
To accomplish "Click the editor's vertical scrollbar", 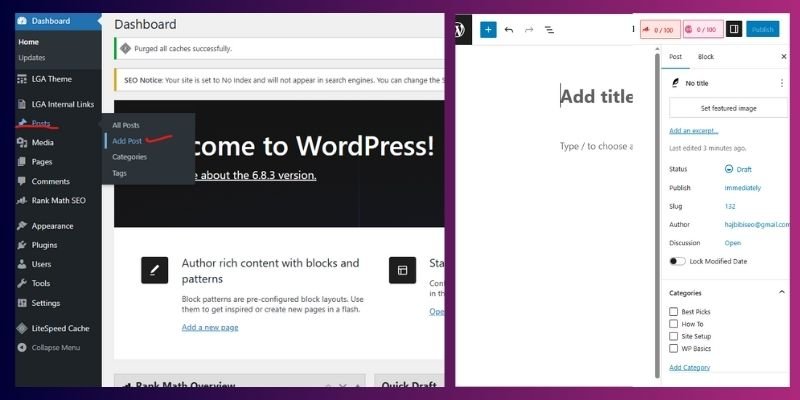I will [x=657, y=216].
